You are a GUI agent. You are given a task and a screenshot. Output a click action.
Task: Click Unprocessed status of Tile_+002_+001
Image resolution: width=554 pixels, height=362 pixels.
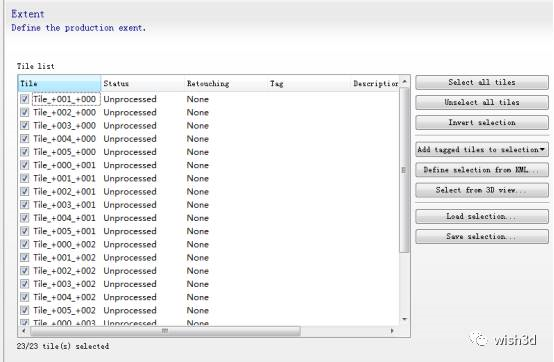pyautogui.click(x=130, y=191)
